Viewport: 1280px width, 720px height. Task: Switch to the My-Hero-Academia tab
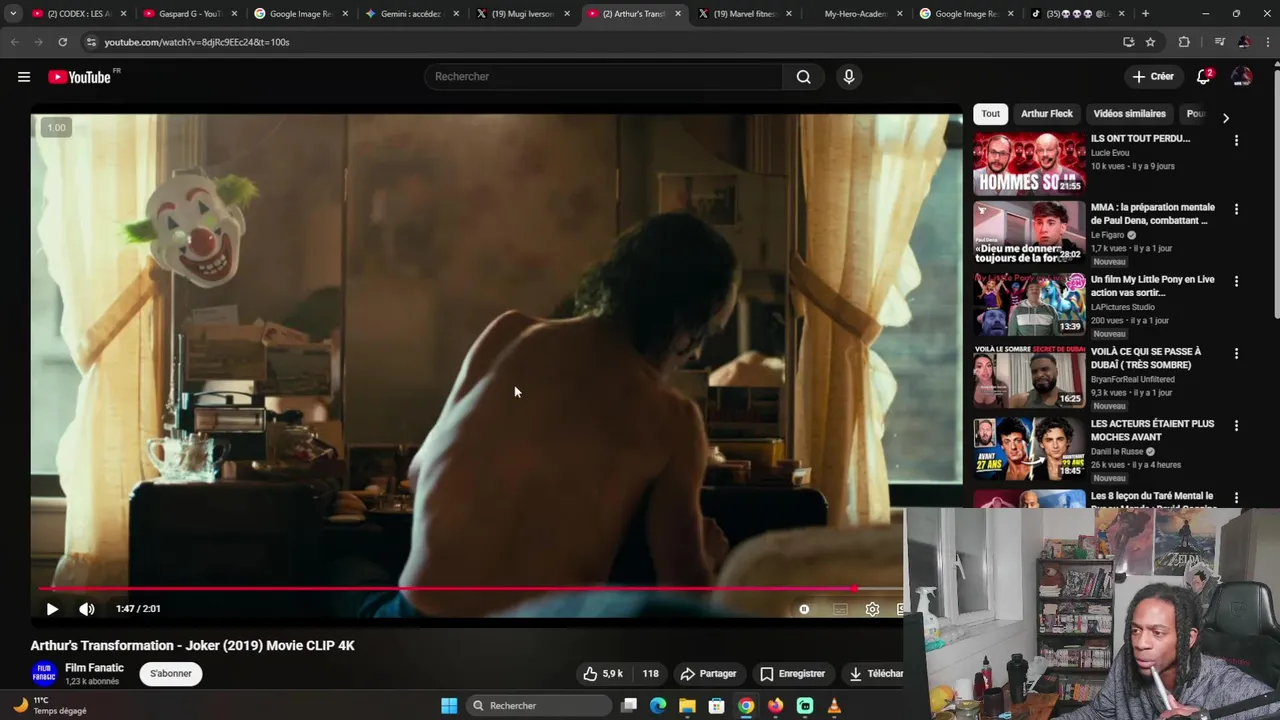click(856, 14)
